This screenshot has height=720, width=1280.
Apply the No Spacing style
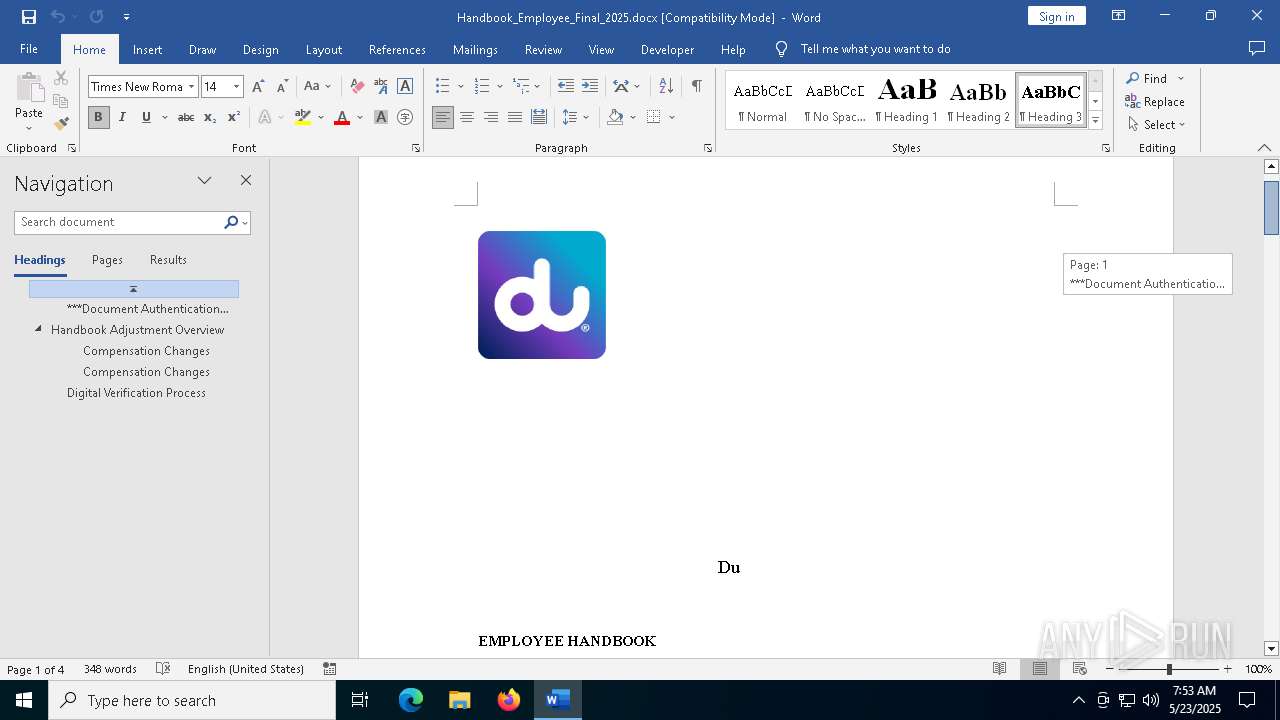835,101
